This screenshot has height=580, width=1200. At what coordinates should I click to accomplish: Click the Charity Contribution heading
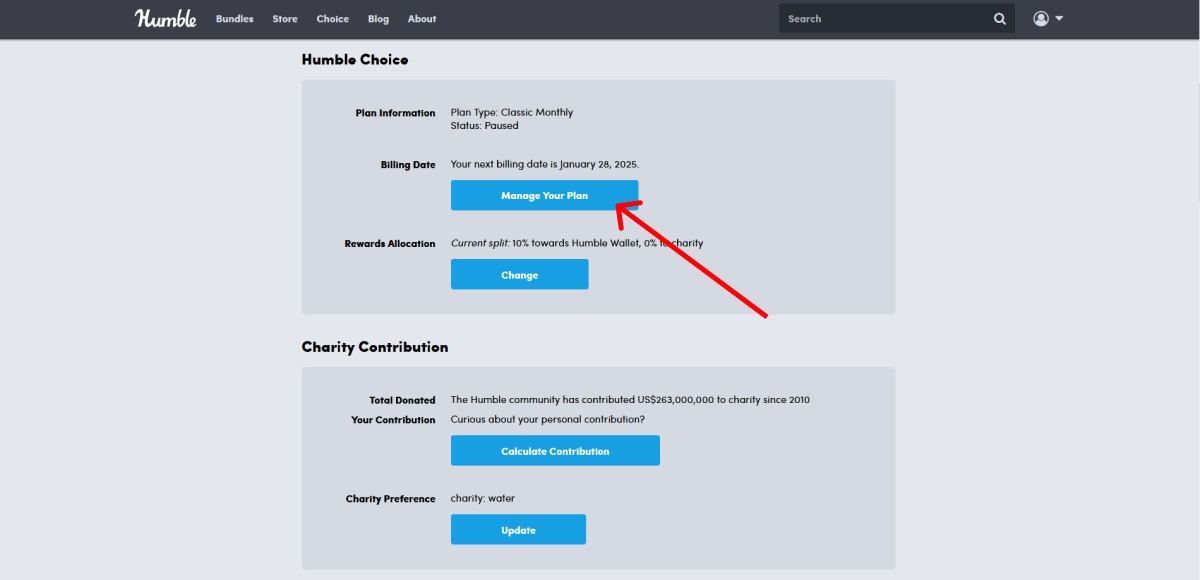375,347
